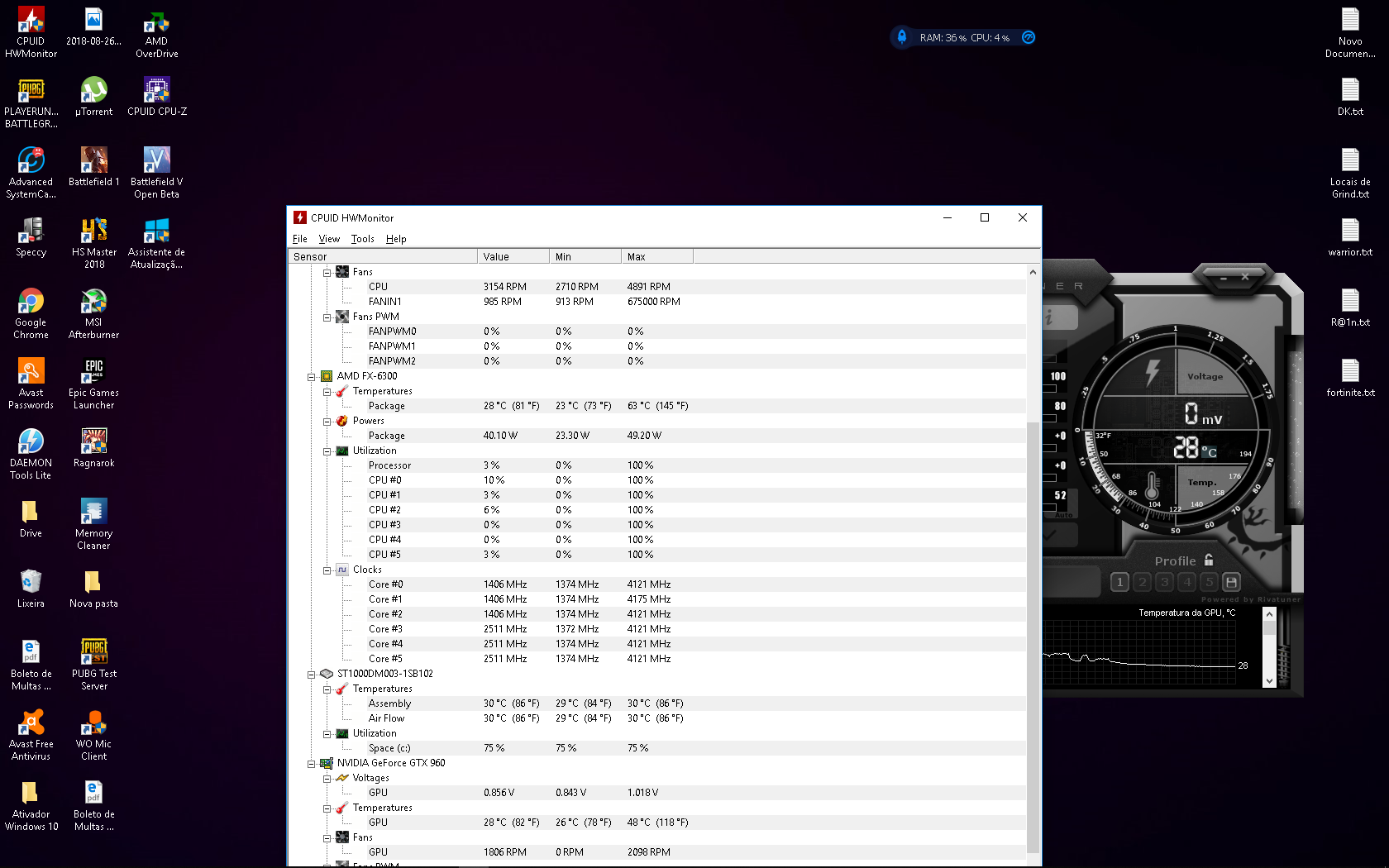Open fortinite.txt desktop file
Screen dimensions: 1389x868
pos(1350,379)
